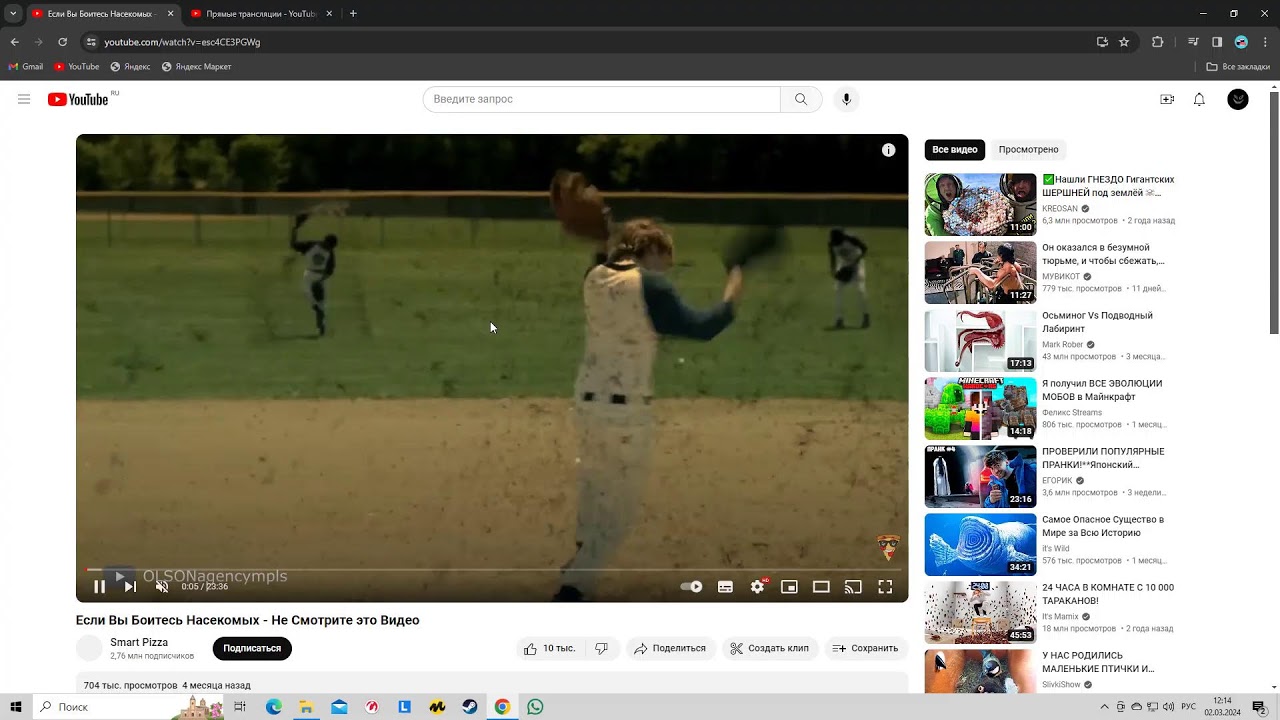The height and width of the screenshot is (720, 1280).
Task: Open WhatsApp from the taskbar
Action: pyautogui.click(x=535, y=707)
